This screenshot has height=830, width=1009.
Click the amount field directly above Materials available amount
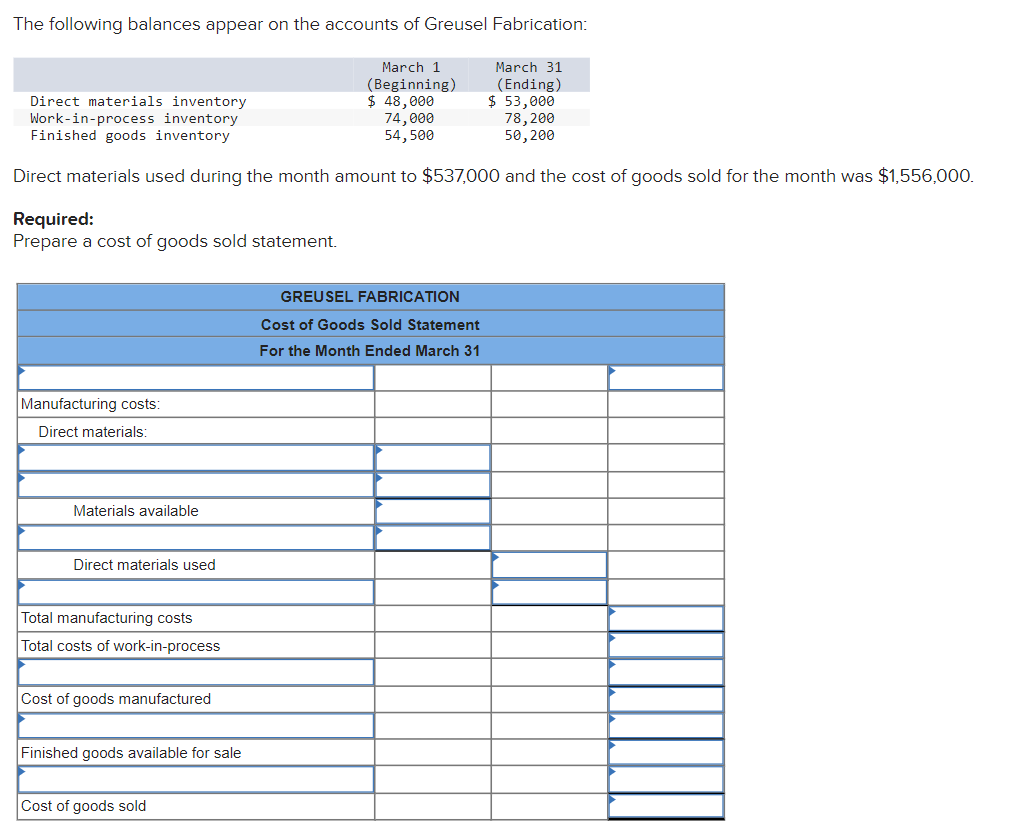[x=432, y=484]
